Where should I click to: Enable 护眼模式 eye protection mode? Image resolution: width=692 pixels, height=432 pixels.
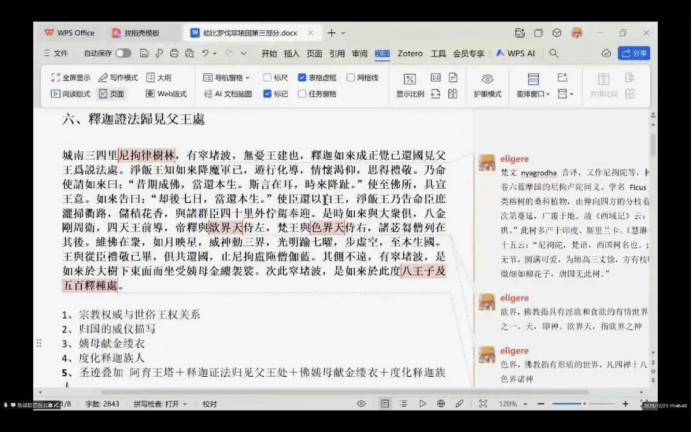point(487,86)
